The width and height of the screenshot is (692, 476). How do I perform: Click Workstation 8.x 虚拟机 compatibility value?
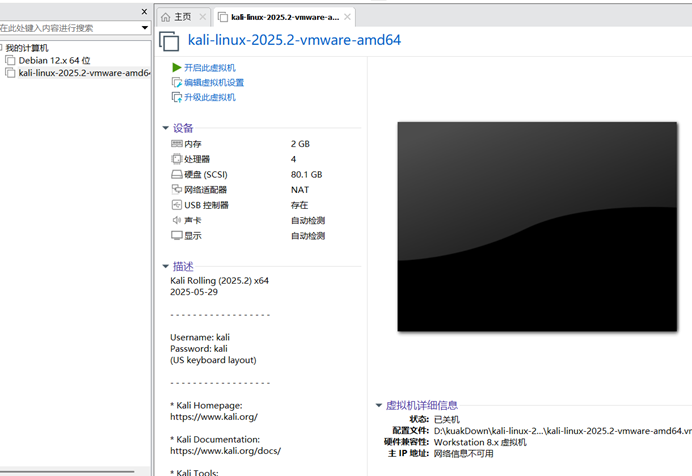point(480,442)
